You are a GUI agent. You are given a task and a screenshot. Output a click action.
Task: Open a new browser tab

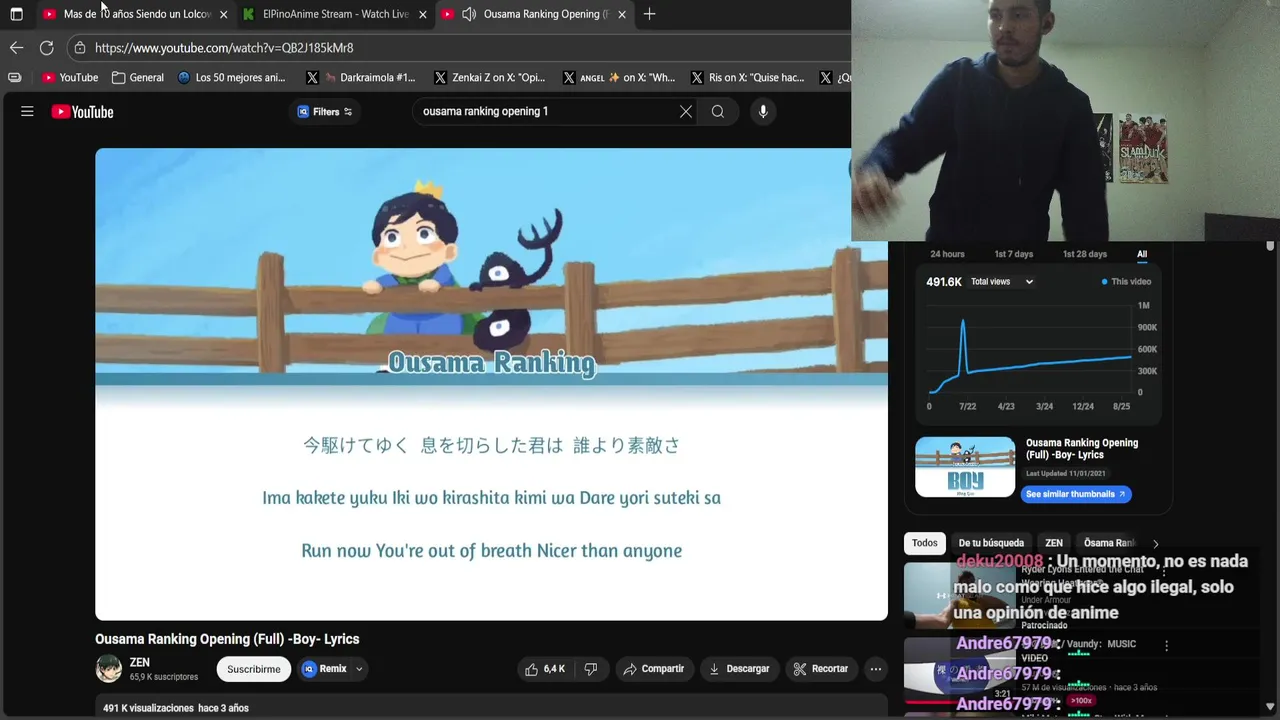tap(650, 14)
